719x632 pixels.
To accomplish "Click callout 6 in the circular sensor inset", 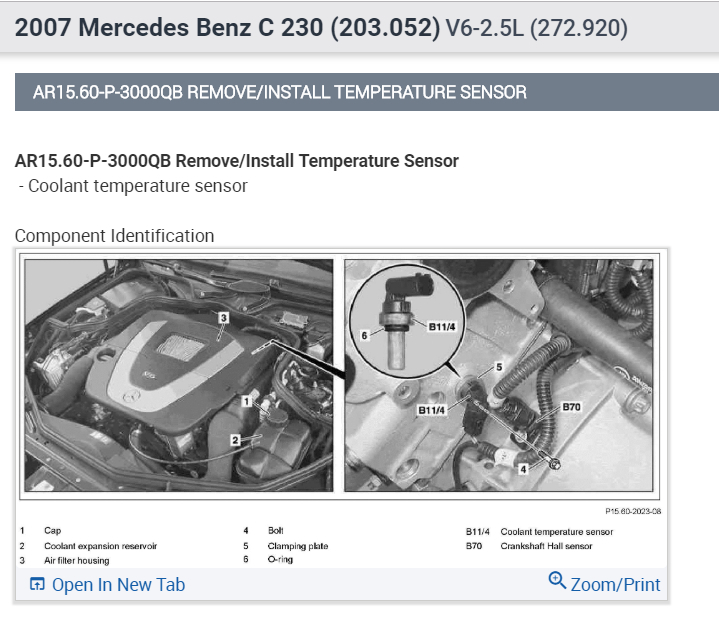I will pyautogui.click(x=365, y=336).
